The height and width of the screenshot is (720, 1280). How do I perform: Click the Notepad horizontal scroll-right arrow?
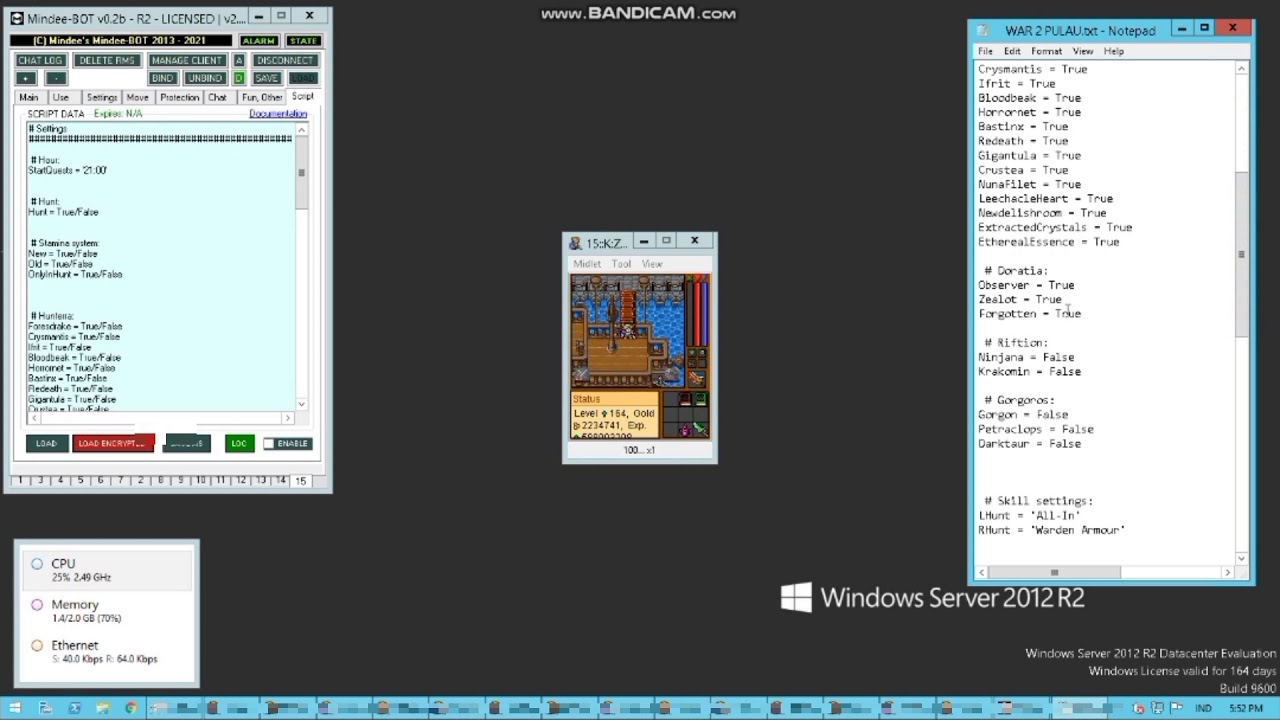coord(1227,572)
